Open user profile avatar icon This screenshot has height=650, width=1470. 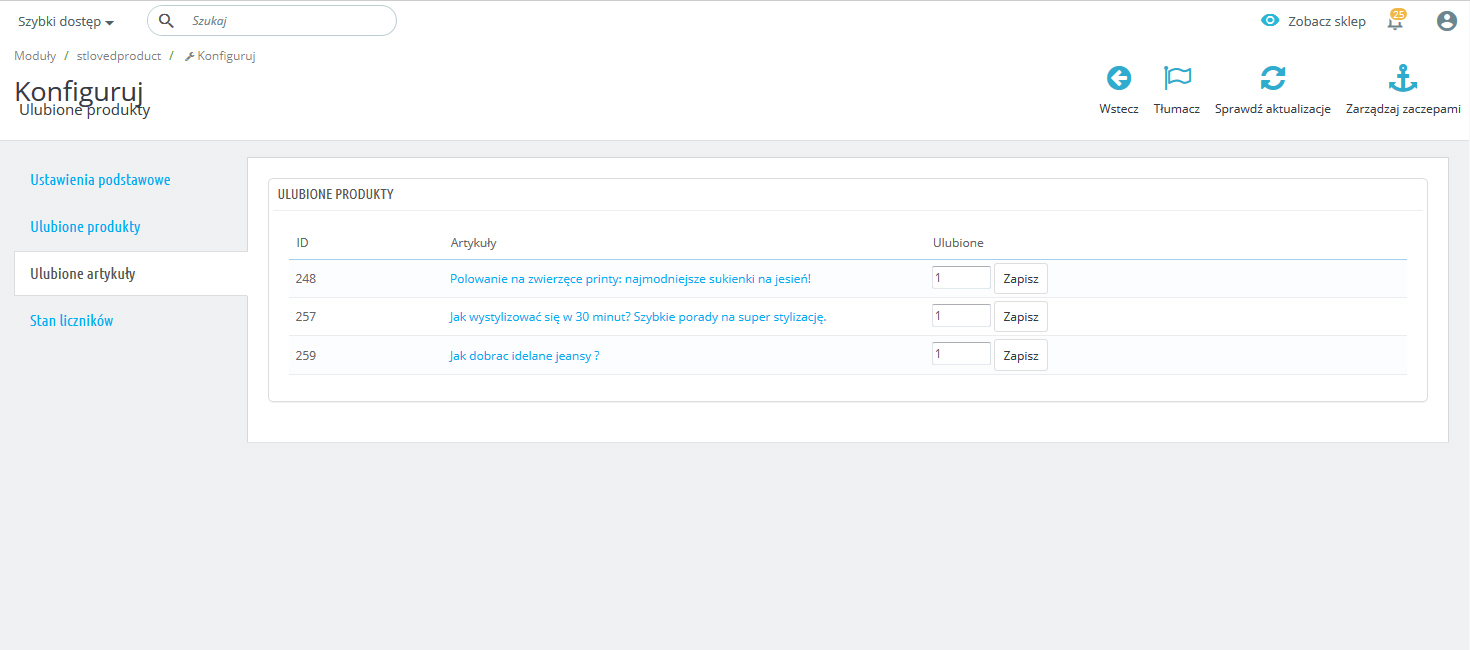[x=1446, y=21]
